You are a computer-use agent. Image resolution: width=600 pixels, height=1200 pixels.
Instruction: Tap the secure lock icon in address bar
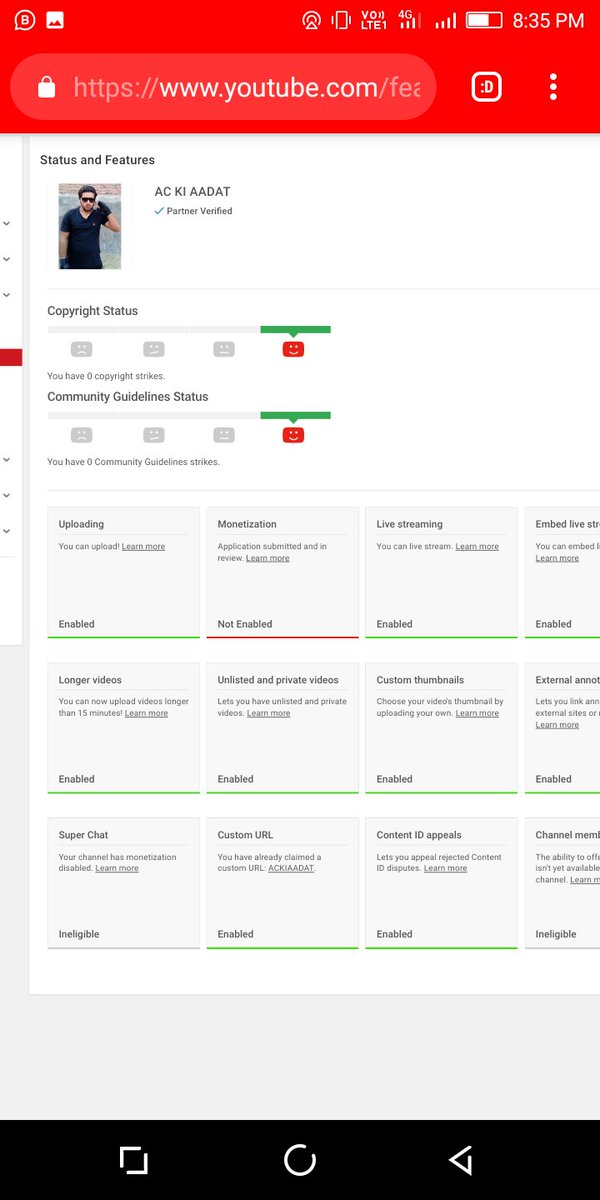(46, 88)
